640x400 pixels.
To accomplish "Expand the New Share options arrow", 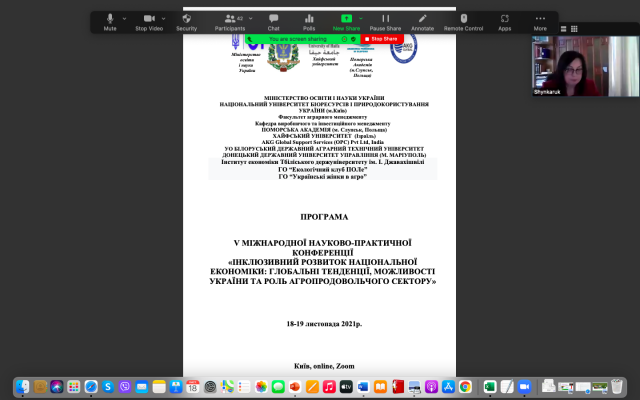I will (361, 18).
